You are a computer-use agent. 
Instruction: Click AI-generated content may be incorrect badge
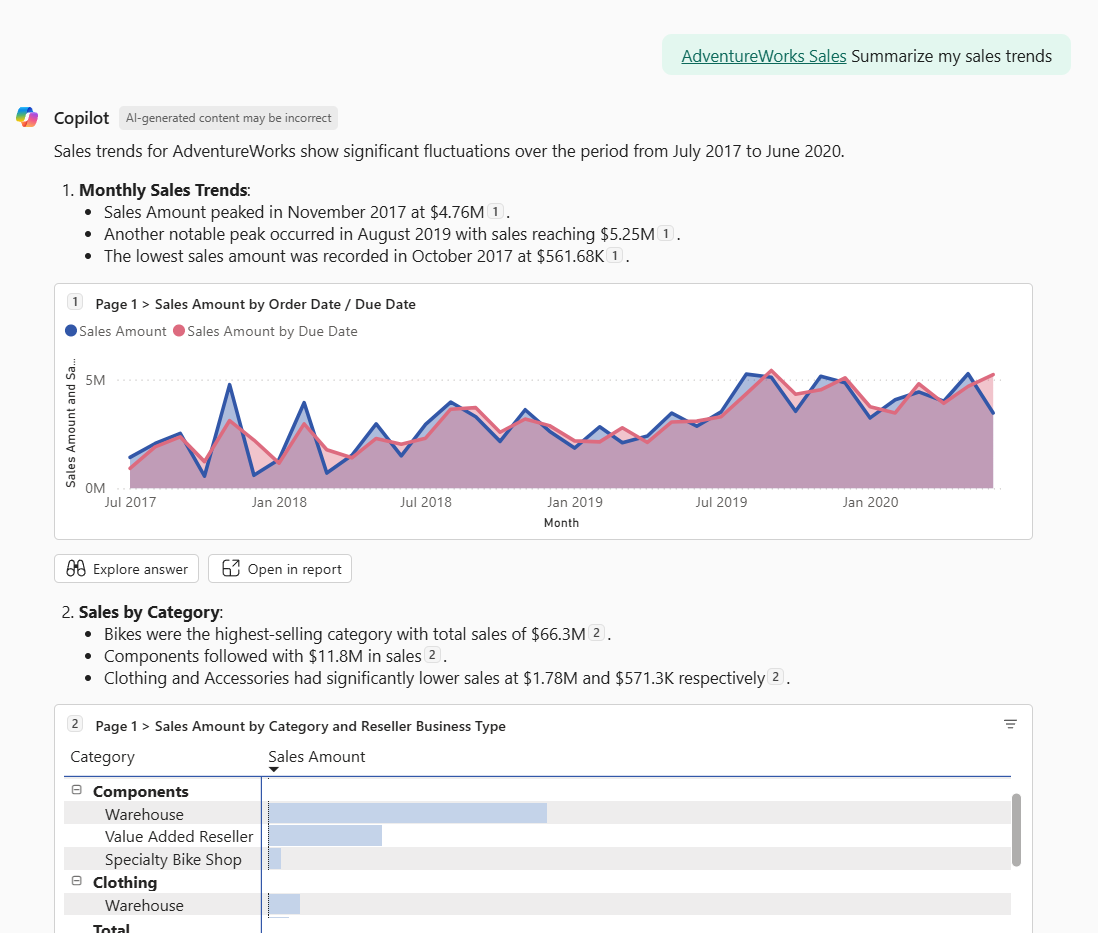[x=228, y=118]
